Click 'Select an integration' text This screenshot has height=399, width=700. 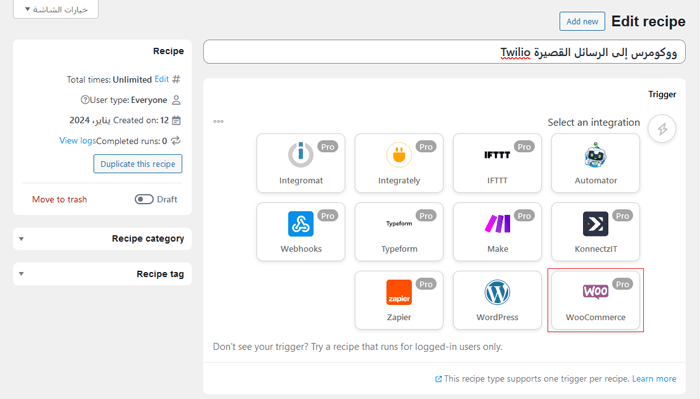coord(594,122)
